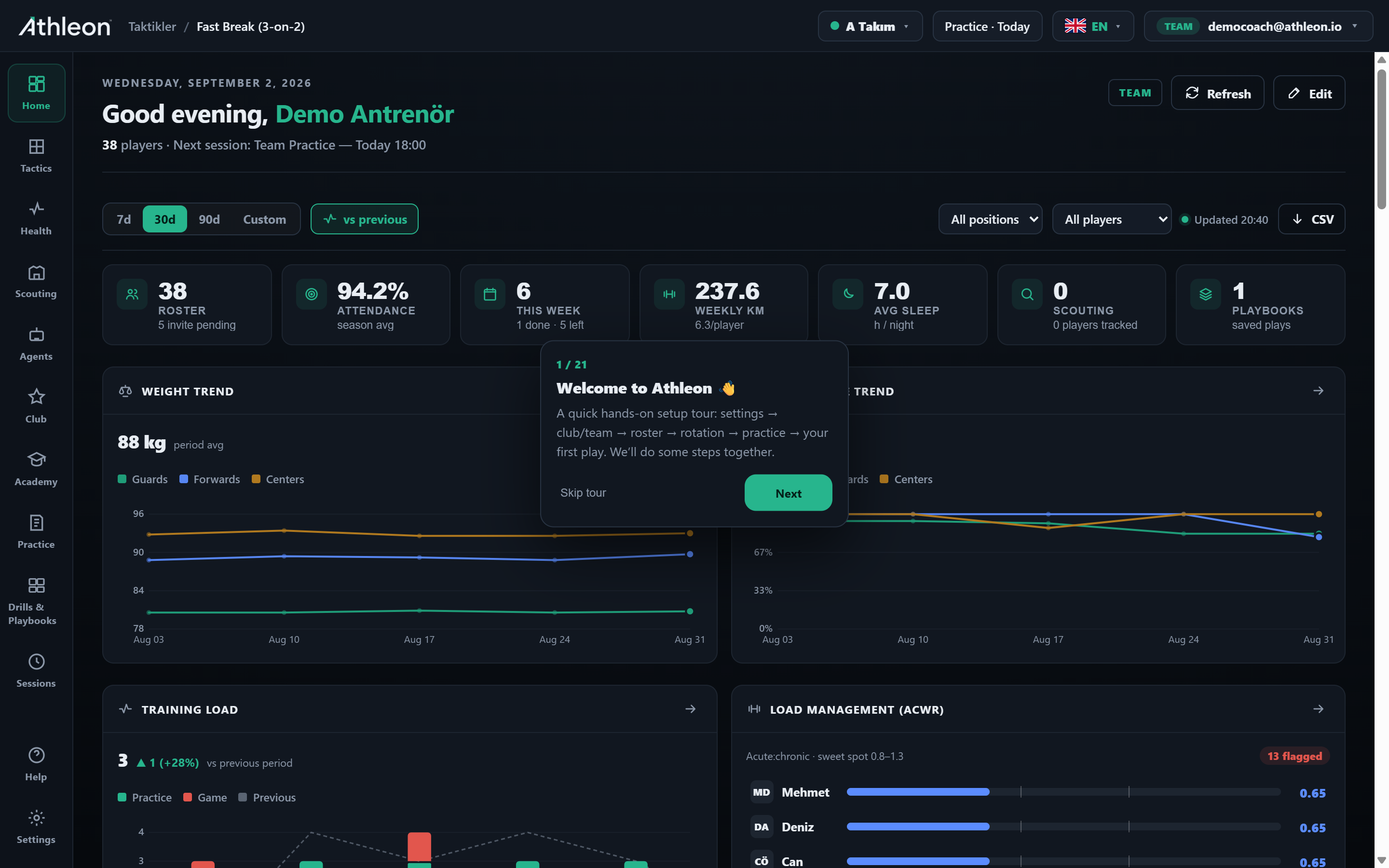This screenshot has width=1389, height=868.
Task: Click the Refresh button
Action: (x=1217, y=93)
